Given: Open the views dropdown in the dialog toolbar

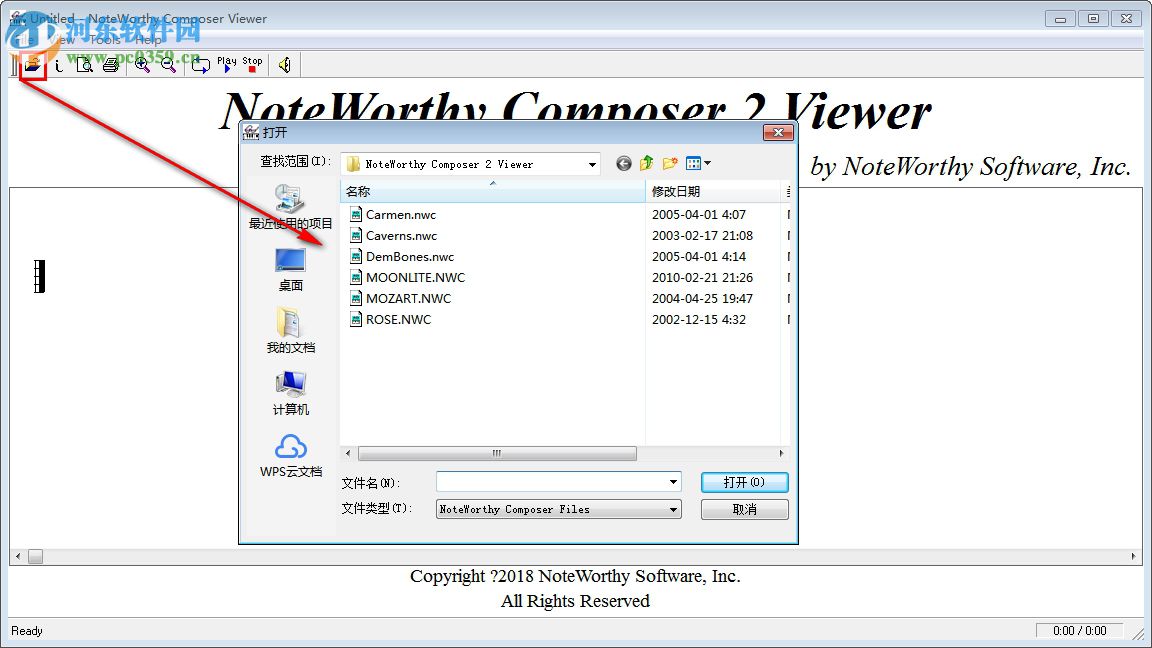Looking at the screenshot, I should (706, 163).
